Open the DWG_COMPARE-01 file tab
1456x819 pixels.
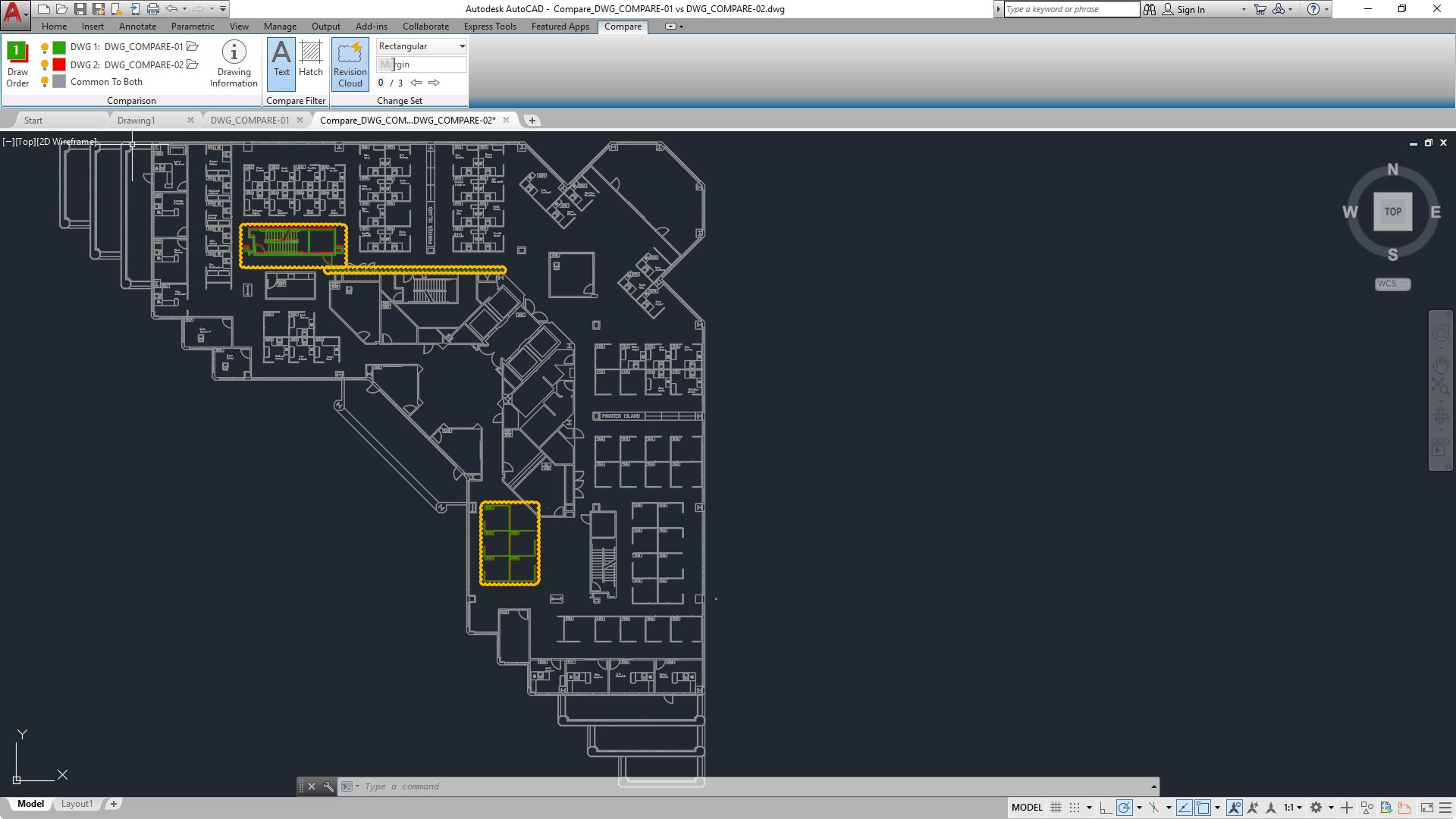[x=249, y=120]
